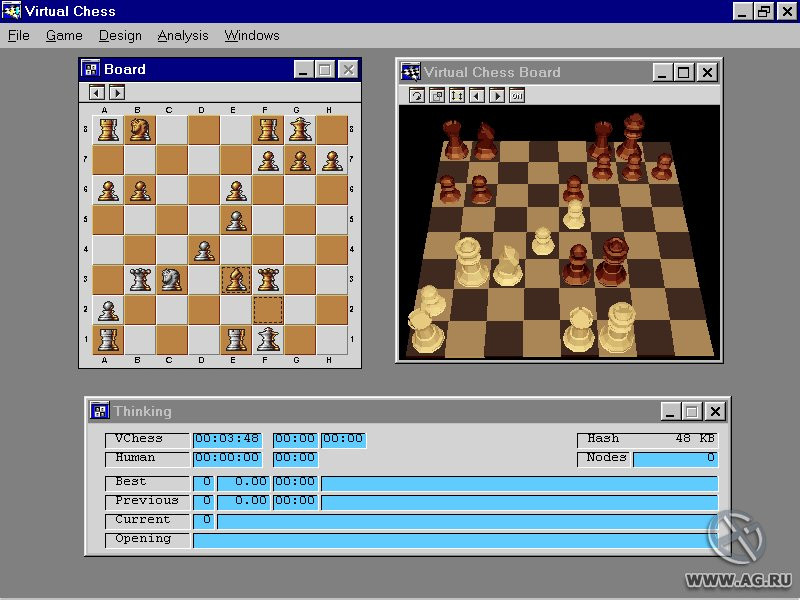The height and width of the screenshot is (600, 800).
Task: Select the silver rook on A1
Action: point(108,339)
